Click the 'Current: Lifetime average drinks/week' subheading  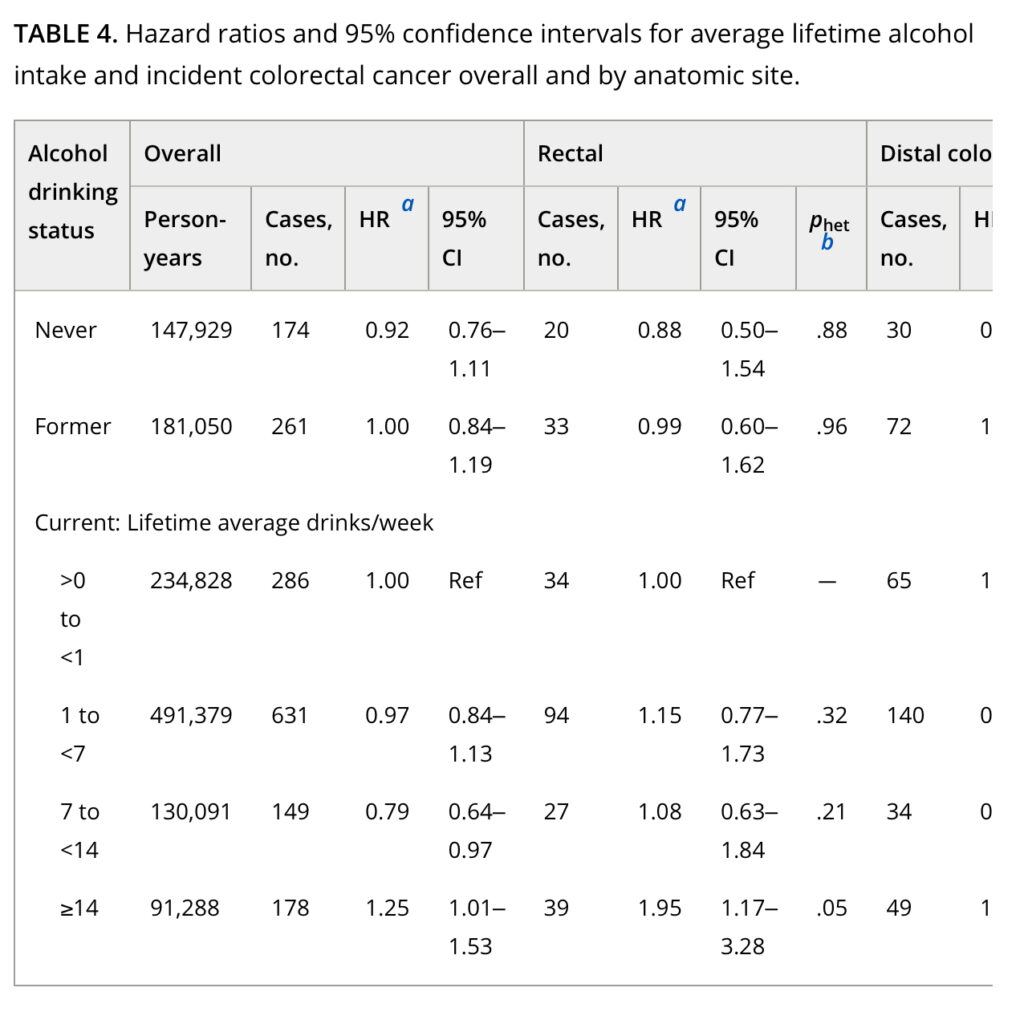[x=234, y=522]
